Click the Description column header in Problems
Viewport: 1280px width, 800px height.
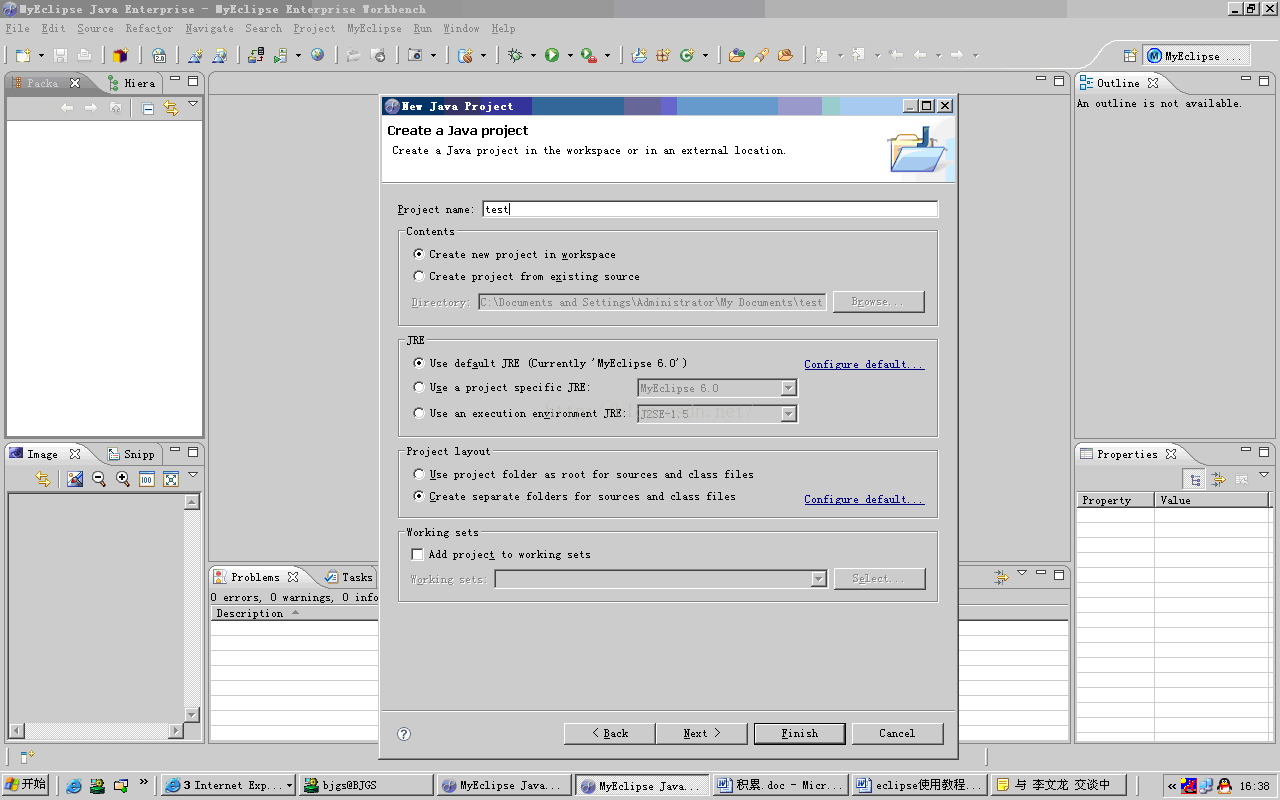(x=294, y=613)
